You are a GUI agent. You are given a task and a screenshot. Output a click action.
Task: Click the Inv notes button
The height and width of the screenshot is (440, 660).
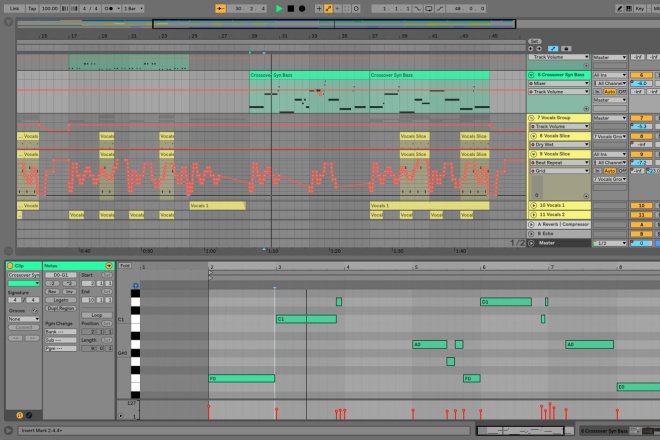[69, 292]
